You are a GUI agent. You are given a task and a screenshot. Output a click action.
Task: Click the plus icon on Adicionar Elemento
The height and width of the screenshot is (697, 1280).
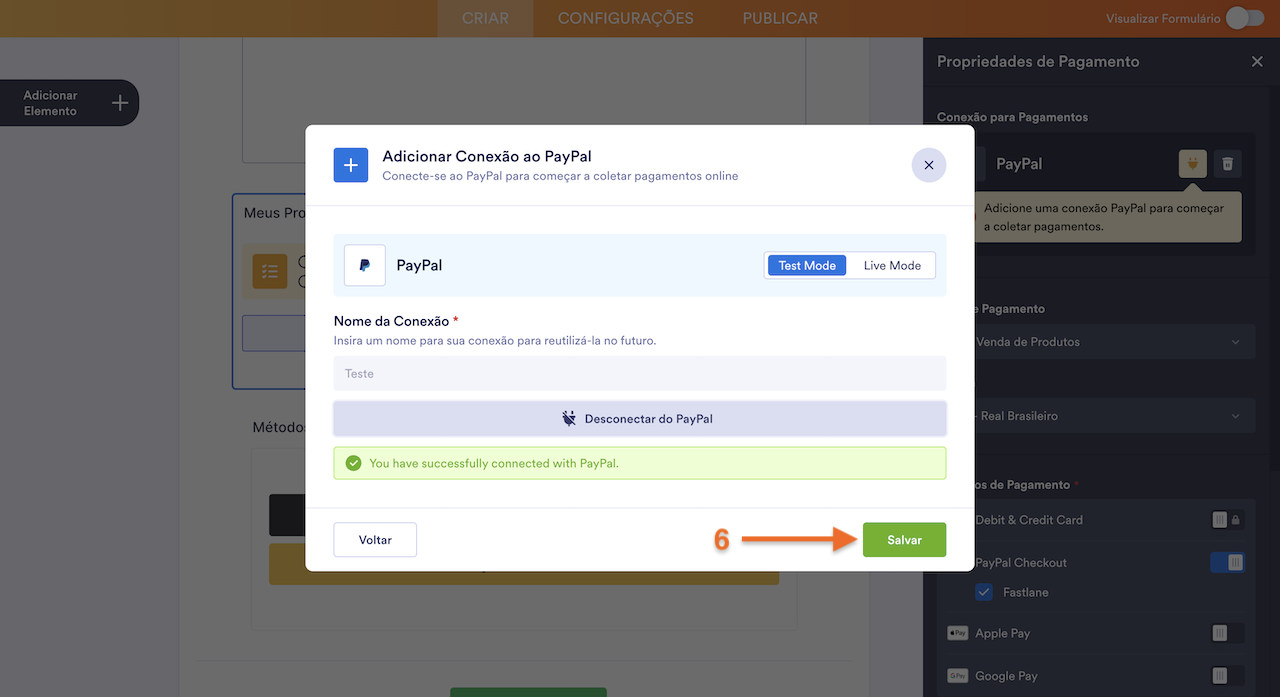120,103
